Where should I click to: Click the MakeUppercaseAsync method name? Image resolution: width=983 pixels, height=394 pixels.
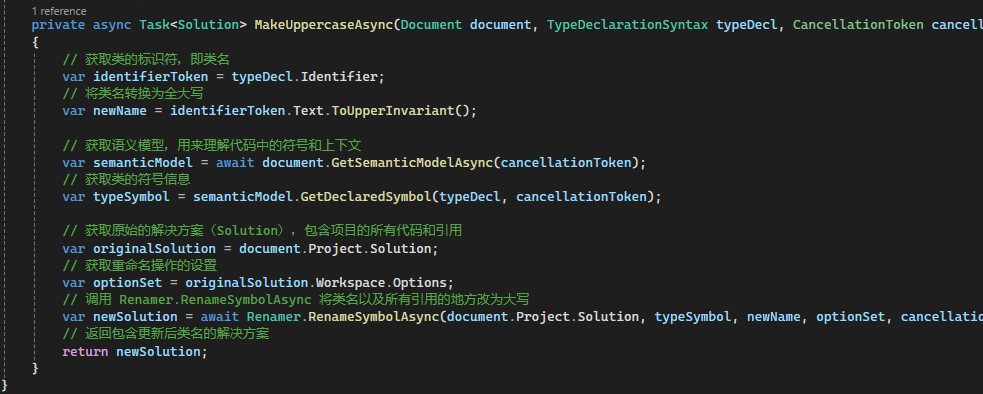tap(324, 25)
